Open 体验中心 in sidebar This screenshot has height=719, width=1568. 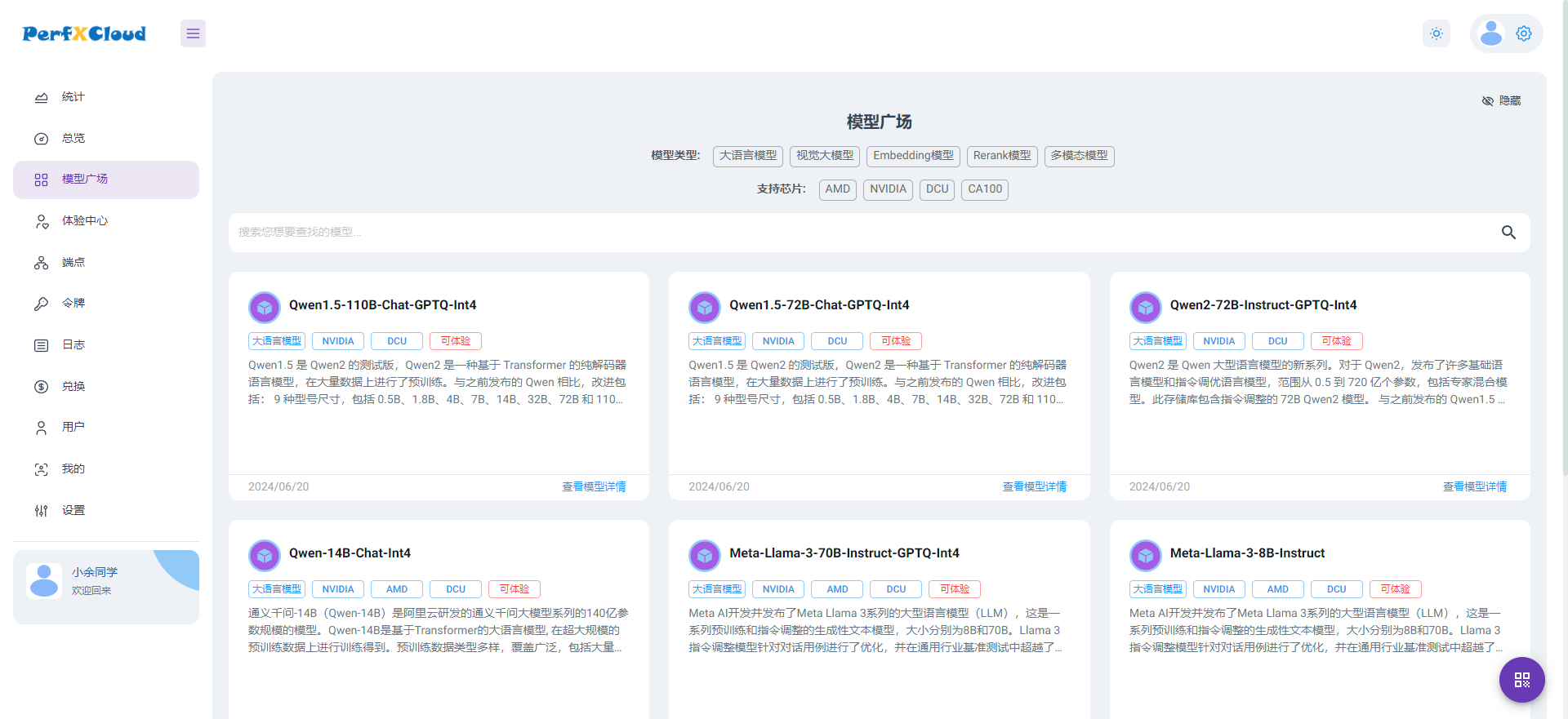click(106, 221)
